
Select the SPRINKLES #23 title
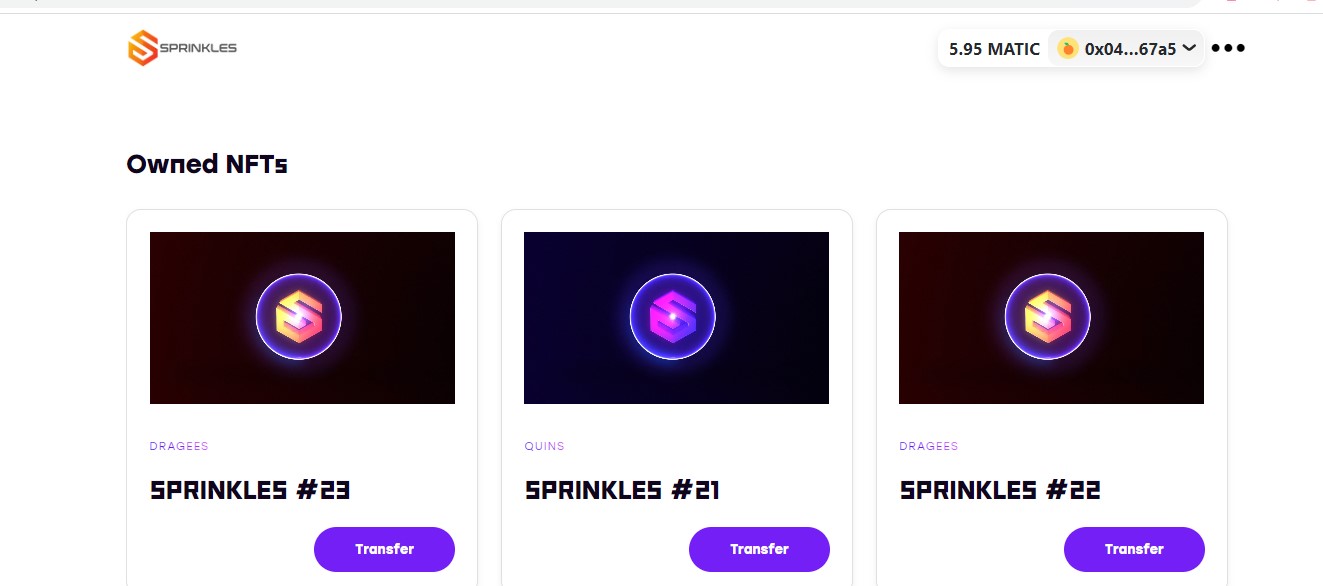(x=250, y=490)
